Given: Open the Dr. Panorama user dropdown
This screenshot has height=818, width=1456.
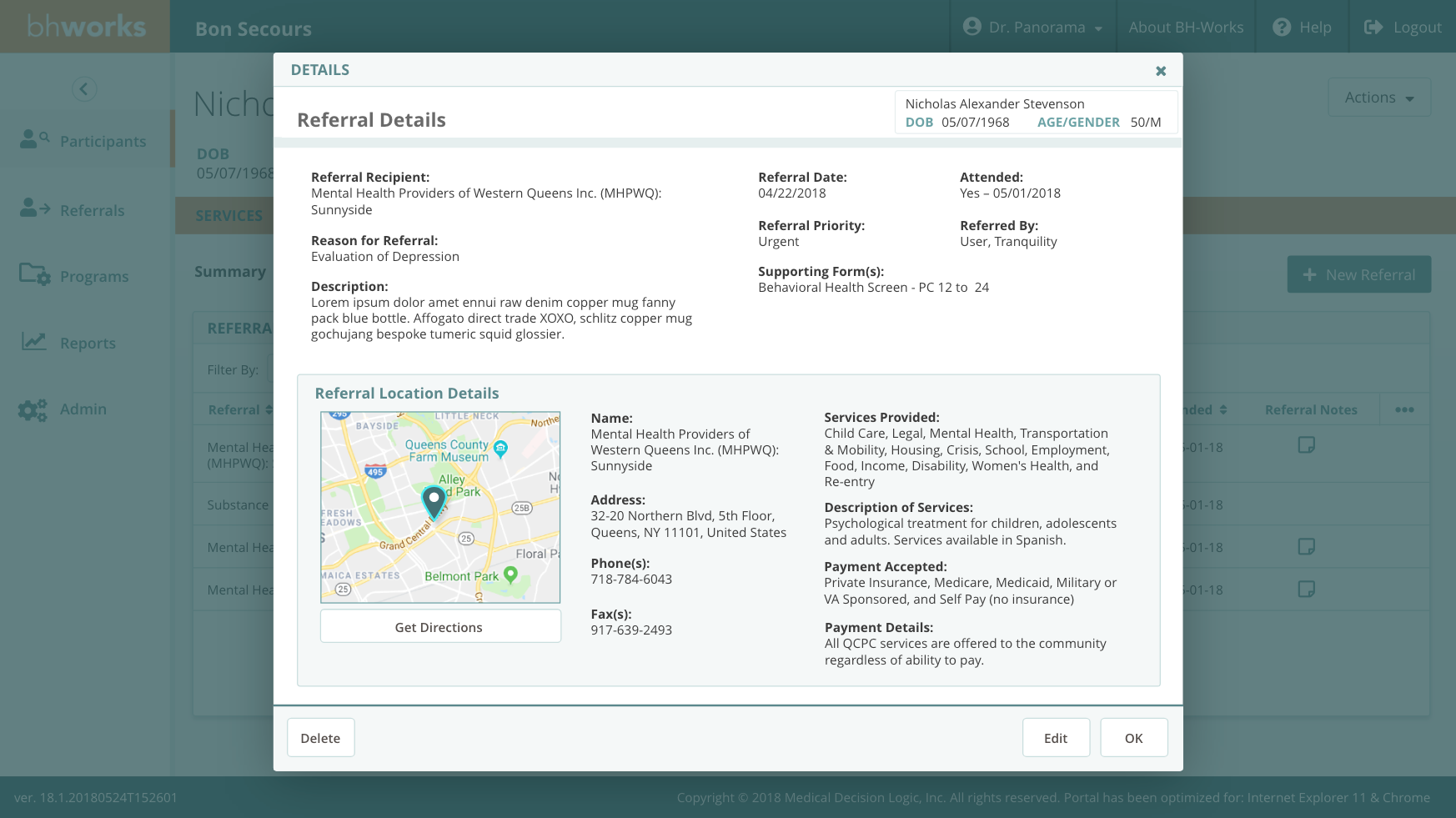Looking at the screenshot, I should [x=1032, y=27].
